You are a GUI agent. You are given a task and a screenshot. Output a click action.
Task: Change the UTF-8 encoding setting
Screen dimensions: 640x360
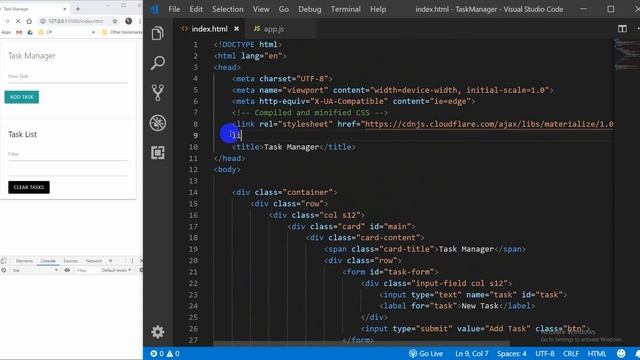(545, 353)
